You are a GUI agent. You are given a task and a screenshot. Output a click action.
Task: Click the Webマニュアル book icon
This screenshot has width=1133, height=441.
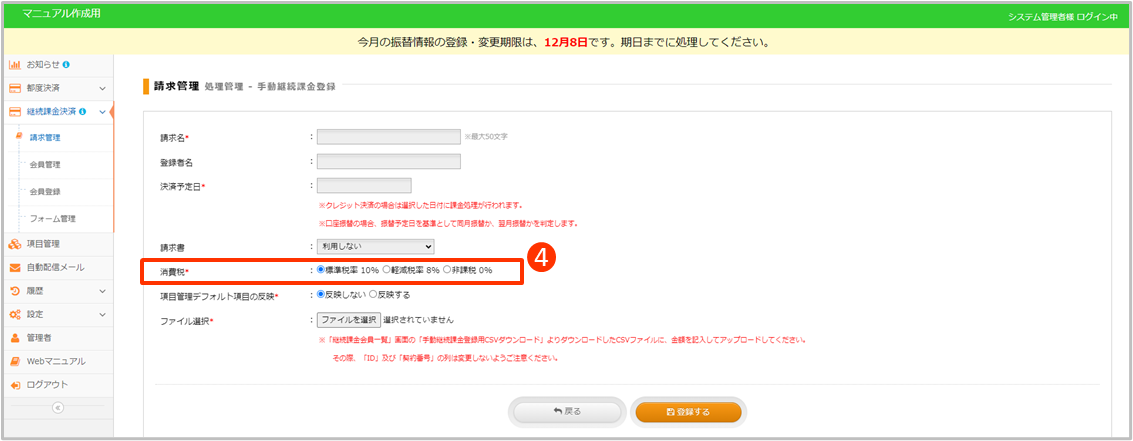pyautogui.click(x=15, y=361)
